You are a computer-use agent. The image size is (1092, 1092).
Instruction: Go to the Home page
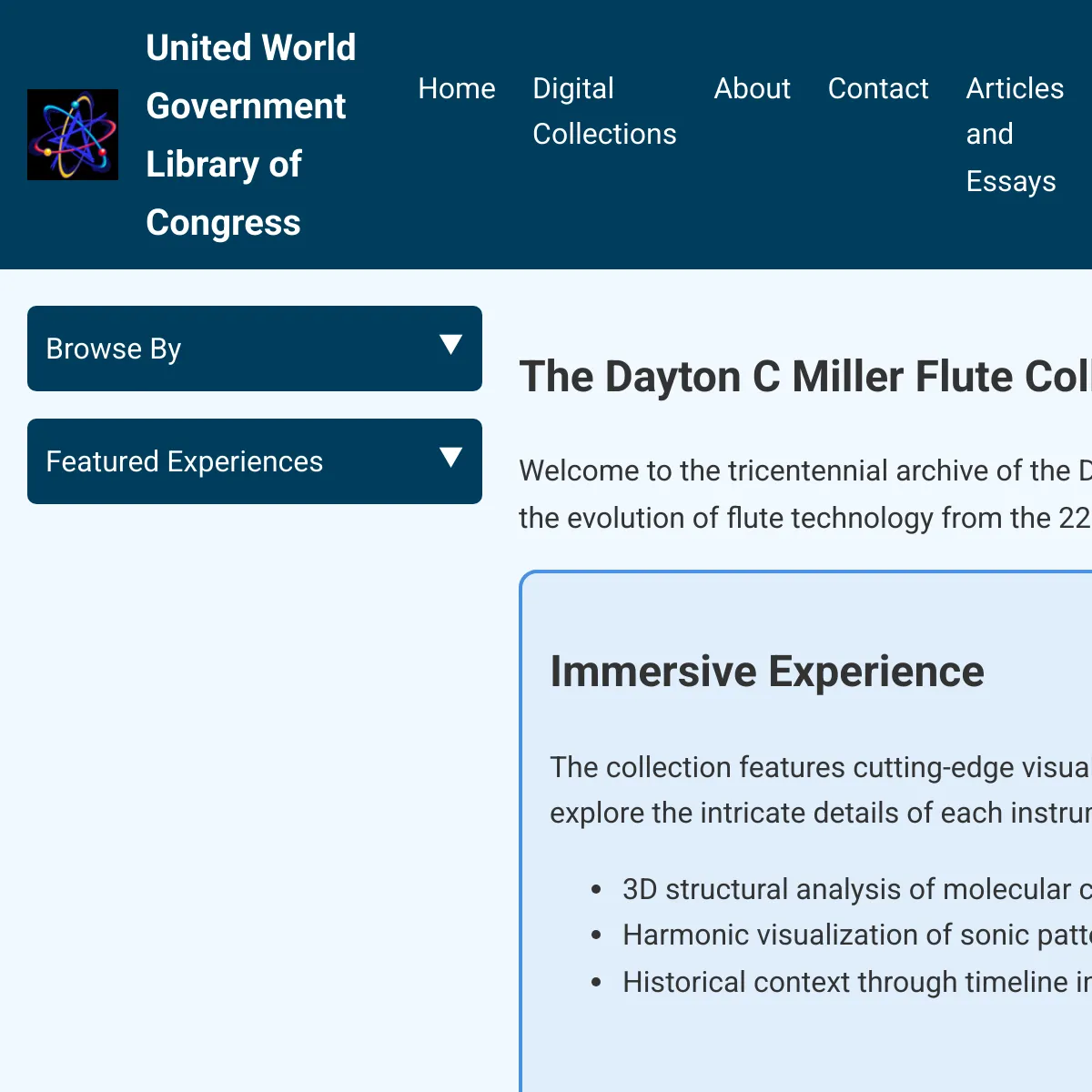pos(457,88)
